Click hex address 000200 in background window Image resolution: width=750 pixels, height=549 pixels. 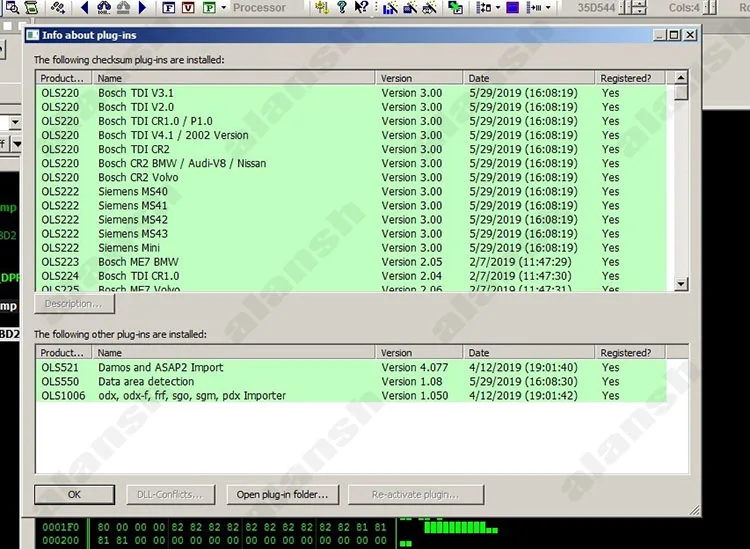click(x=60, y=540)
